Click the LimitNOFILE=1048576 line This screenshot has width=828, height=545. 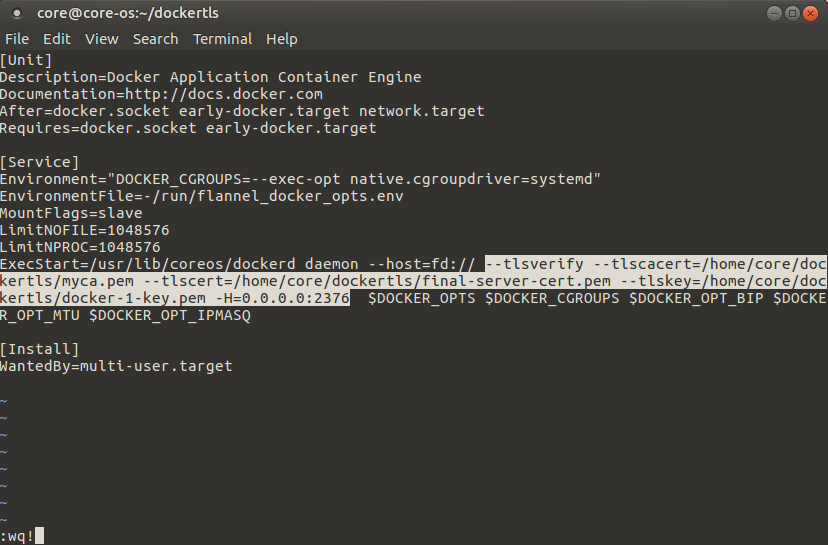[84, 230]
